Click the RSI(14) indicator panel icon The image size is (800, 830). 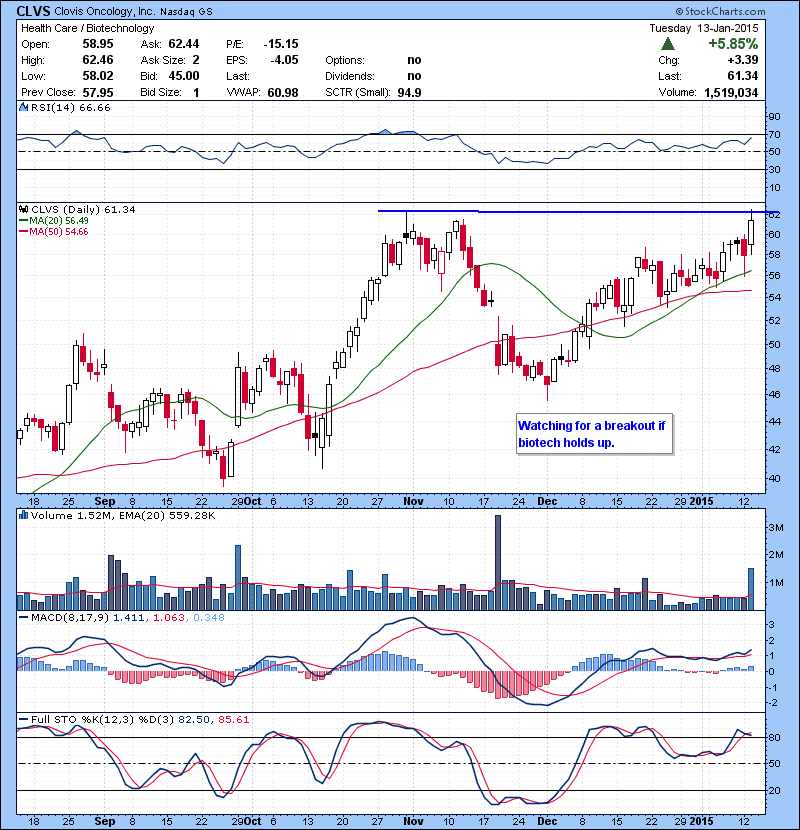[23, 107]
